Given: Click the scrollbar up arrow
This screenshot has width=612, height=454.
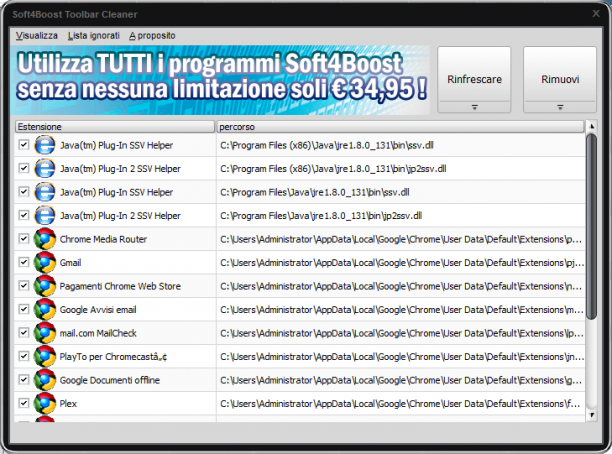Looking at the screenshot, I should (x=592, y=126).
